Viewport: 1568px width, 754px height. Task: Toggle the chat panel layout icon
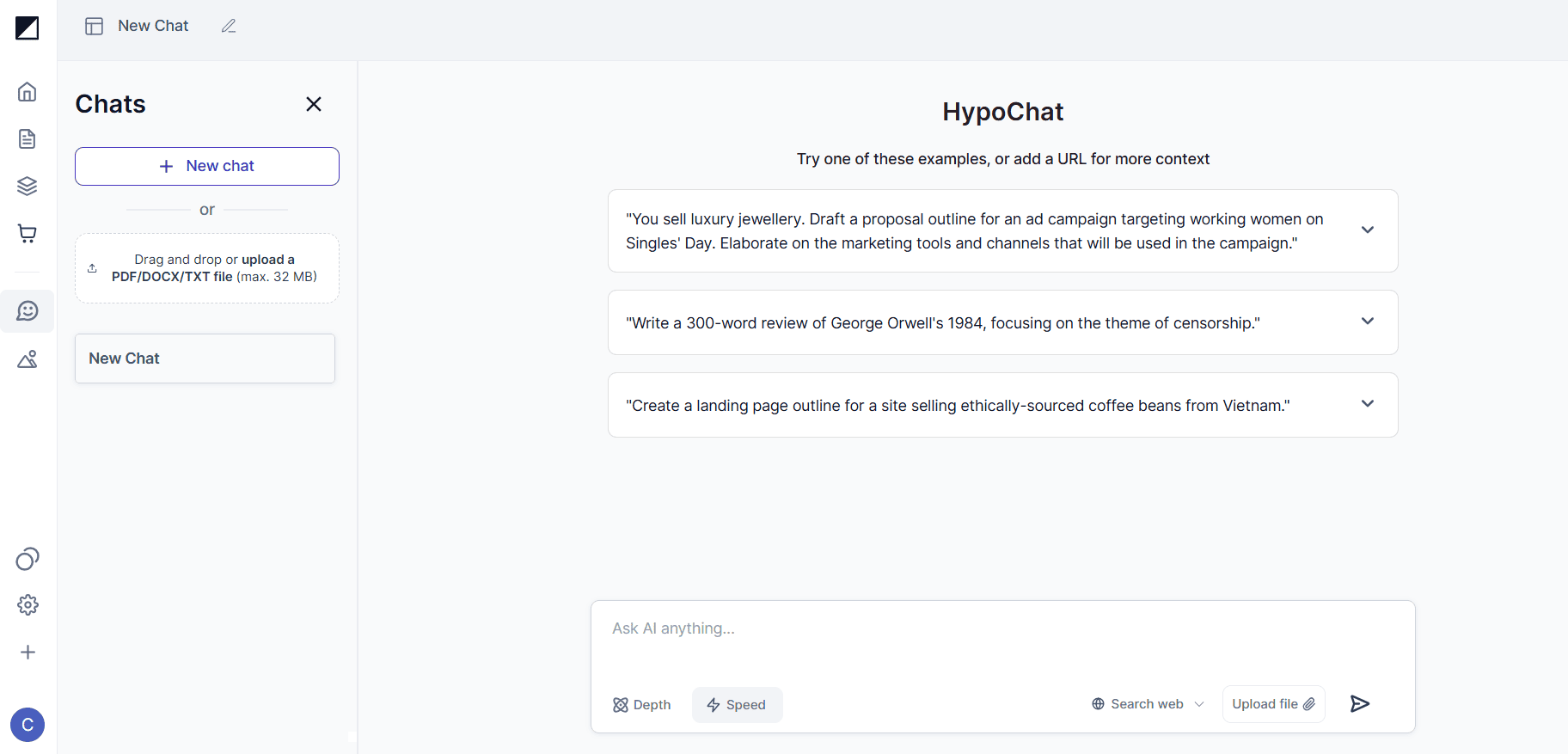coord(95,27)
